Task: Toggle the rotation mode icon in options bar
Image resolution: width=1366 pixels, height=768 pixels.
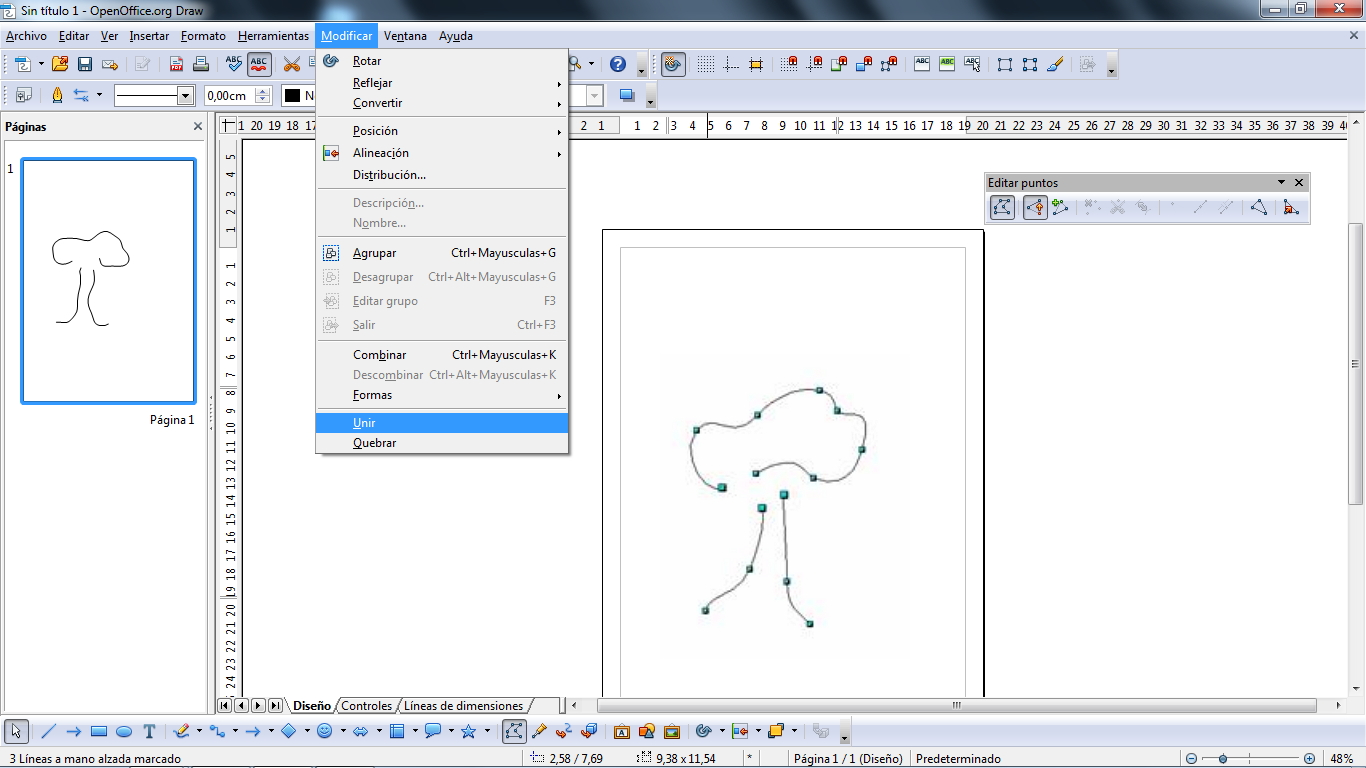Action: tap(673, 64)
